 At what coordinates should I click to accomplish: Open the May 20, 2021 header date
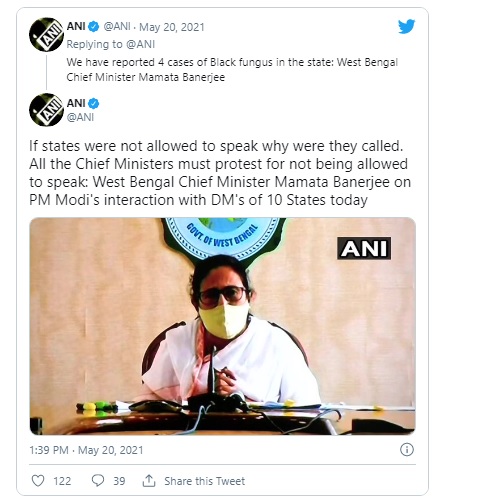click(x=172, y=27)
